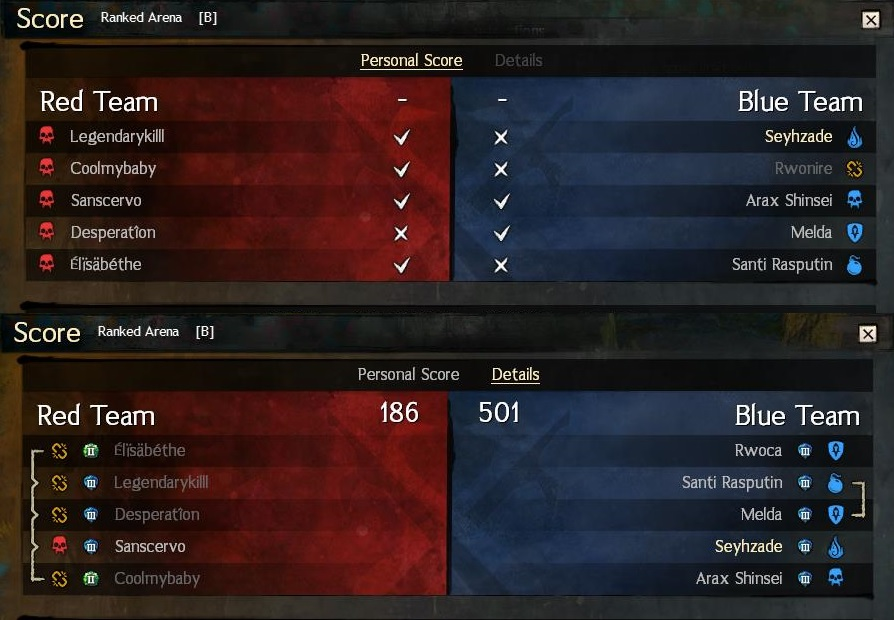Click the red team party bracket by Legendarykilll
Screen dimensions: 894x620
pos(35,483)
